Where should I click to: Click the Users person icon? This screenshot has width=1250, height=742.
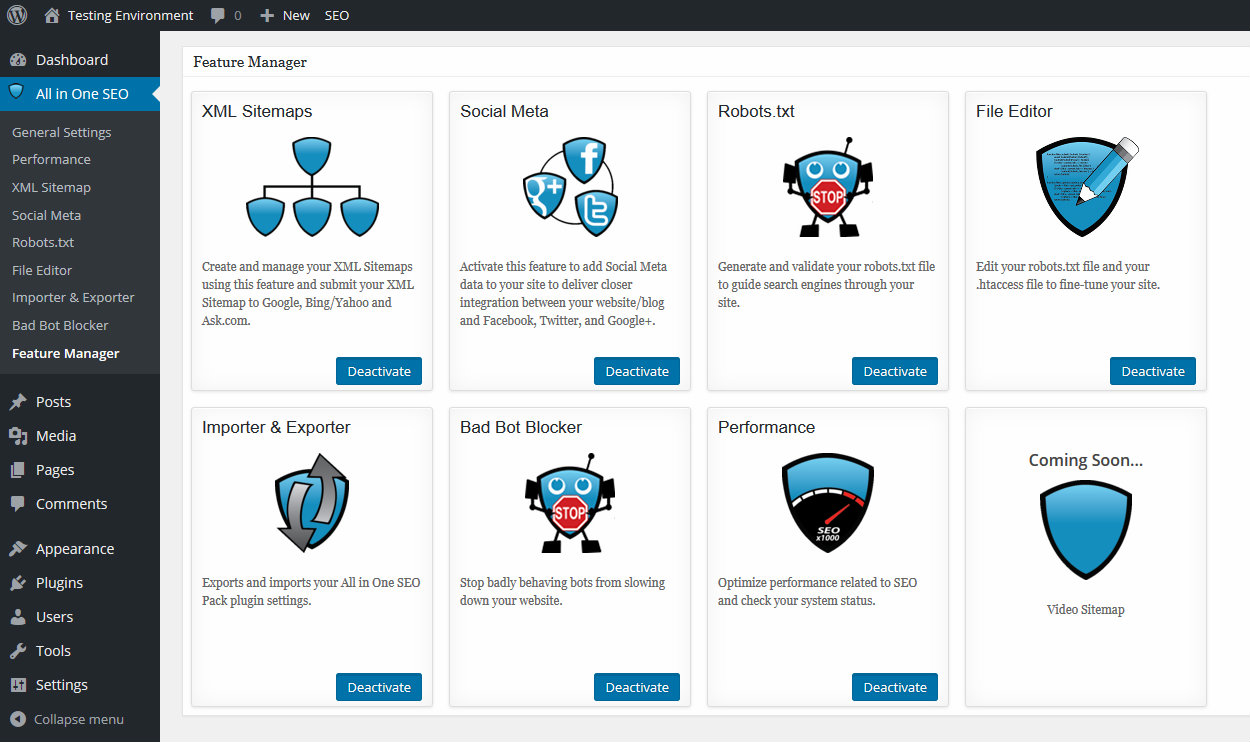[17, 617]
